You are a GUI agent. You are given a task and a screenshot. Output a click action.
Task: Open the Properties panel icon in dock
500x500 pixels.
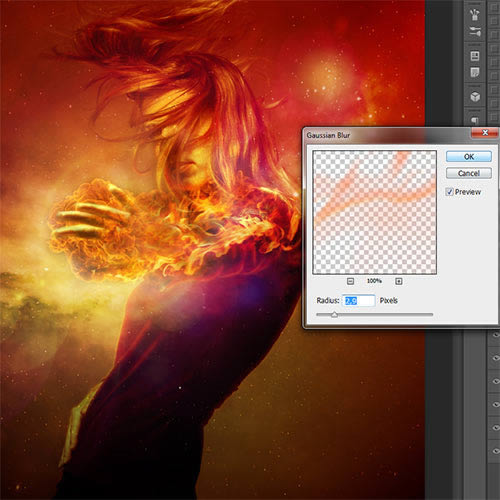(x=475, y=56)
